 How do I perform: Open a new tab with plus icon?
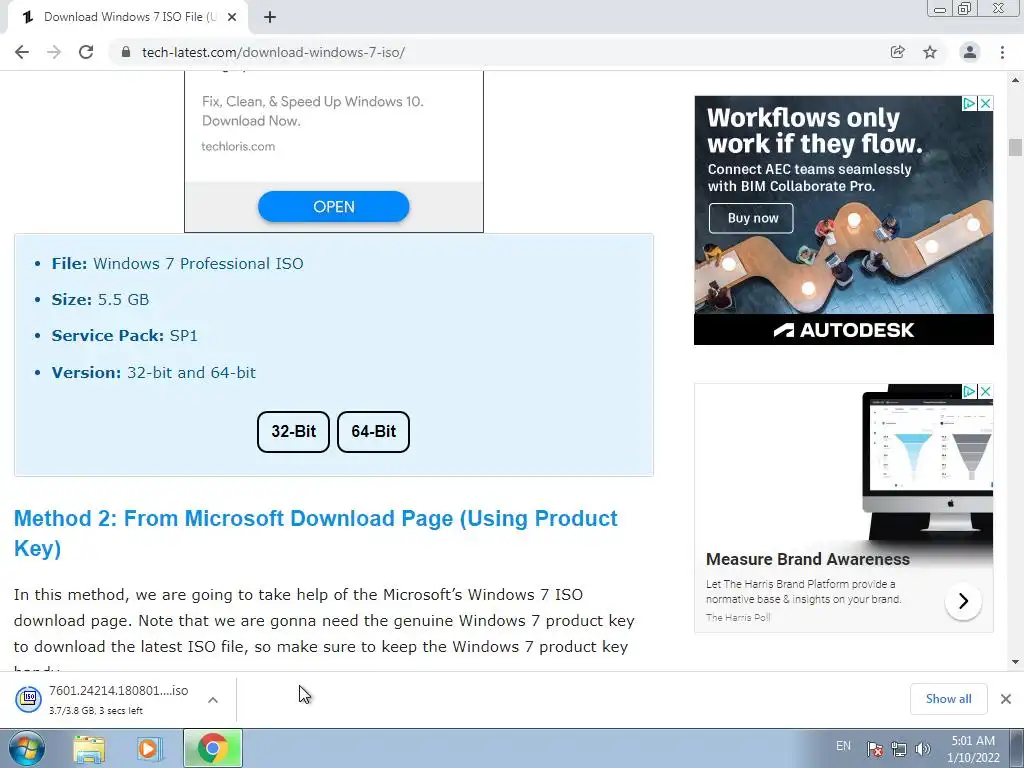point(270,17)
